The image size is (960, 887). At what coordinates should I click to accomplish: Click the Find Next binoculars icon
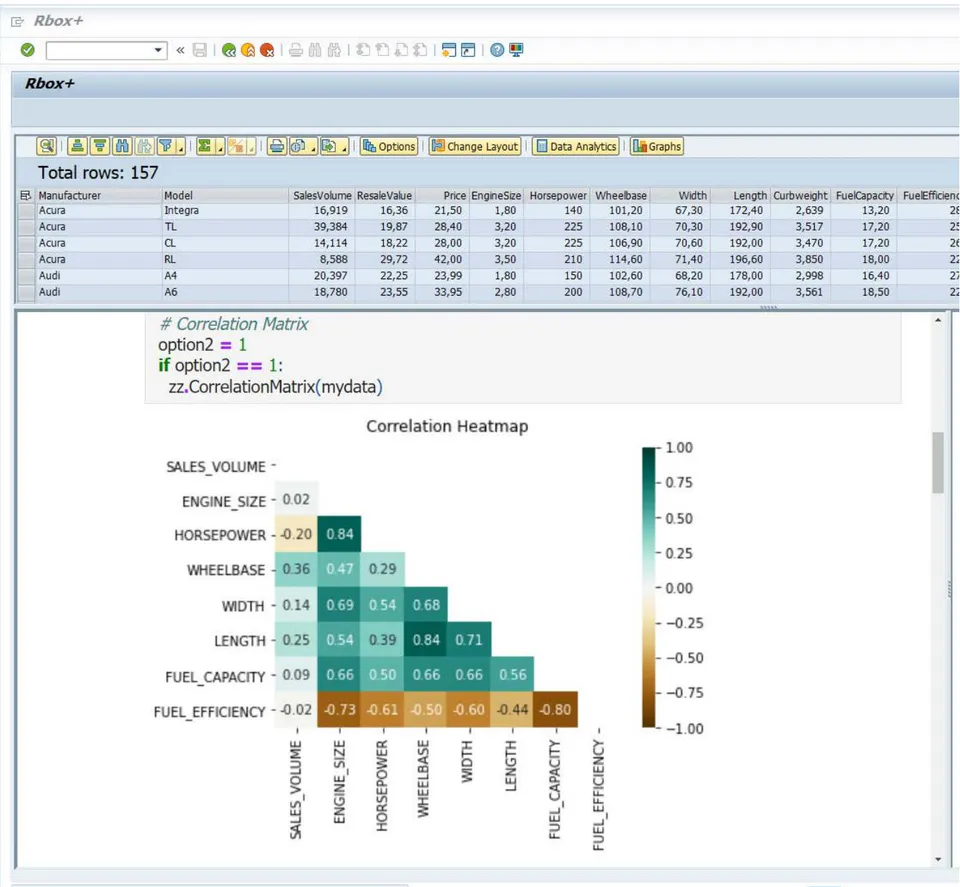[x=334, y=50]
